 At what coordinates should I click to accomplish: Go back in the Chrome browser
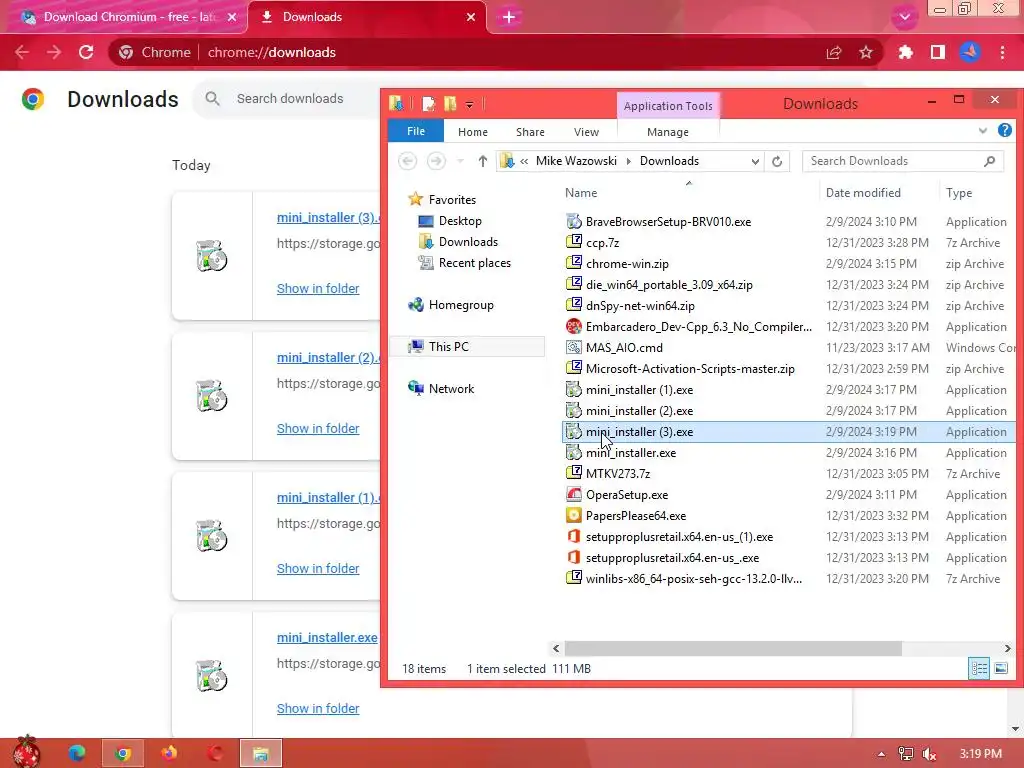tap(22, 52)
